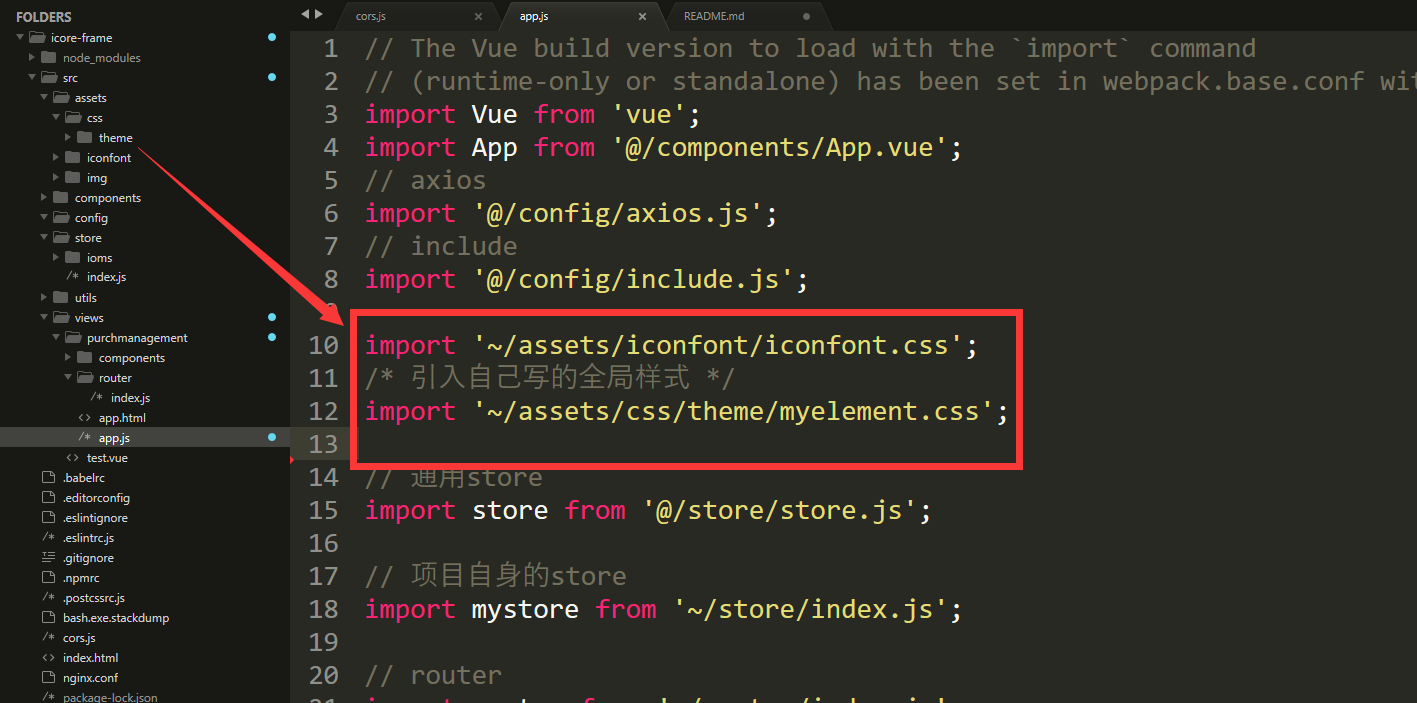
Task: Click the theme folder icon
Action: (x=84, y=138)
